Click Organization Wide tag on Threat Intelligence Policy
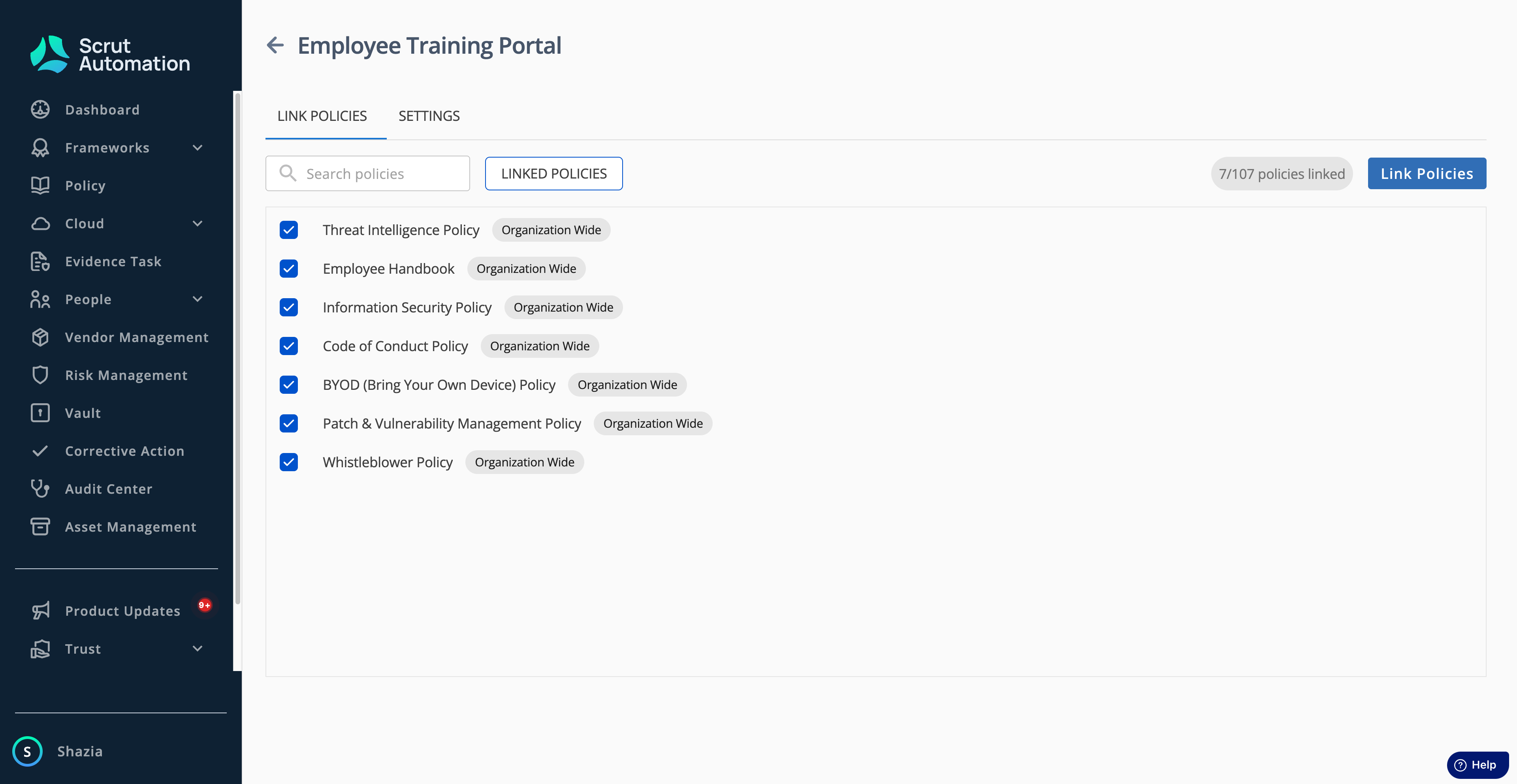1517x784 pixels. point(551,229)
